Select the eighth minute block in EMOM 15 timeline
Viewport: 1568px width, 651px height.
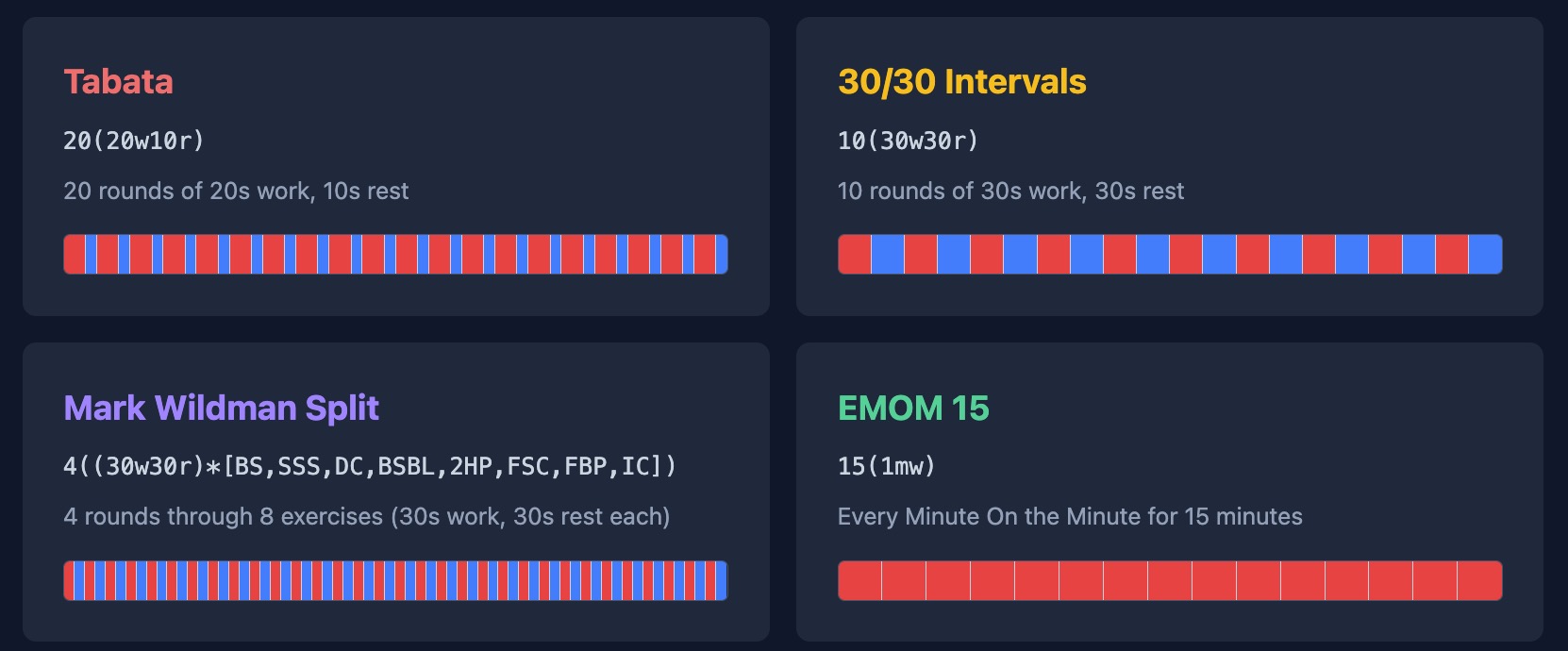pyautogui.click(x=1170, y=580)
